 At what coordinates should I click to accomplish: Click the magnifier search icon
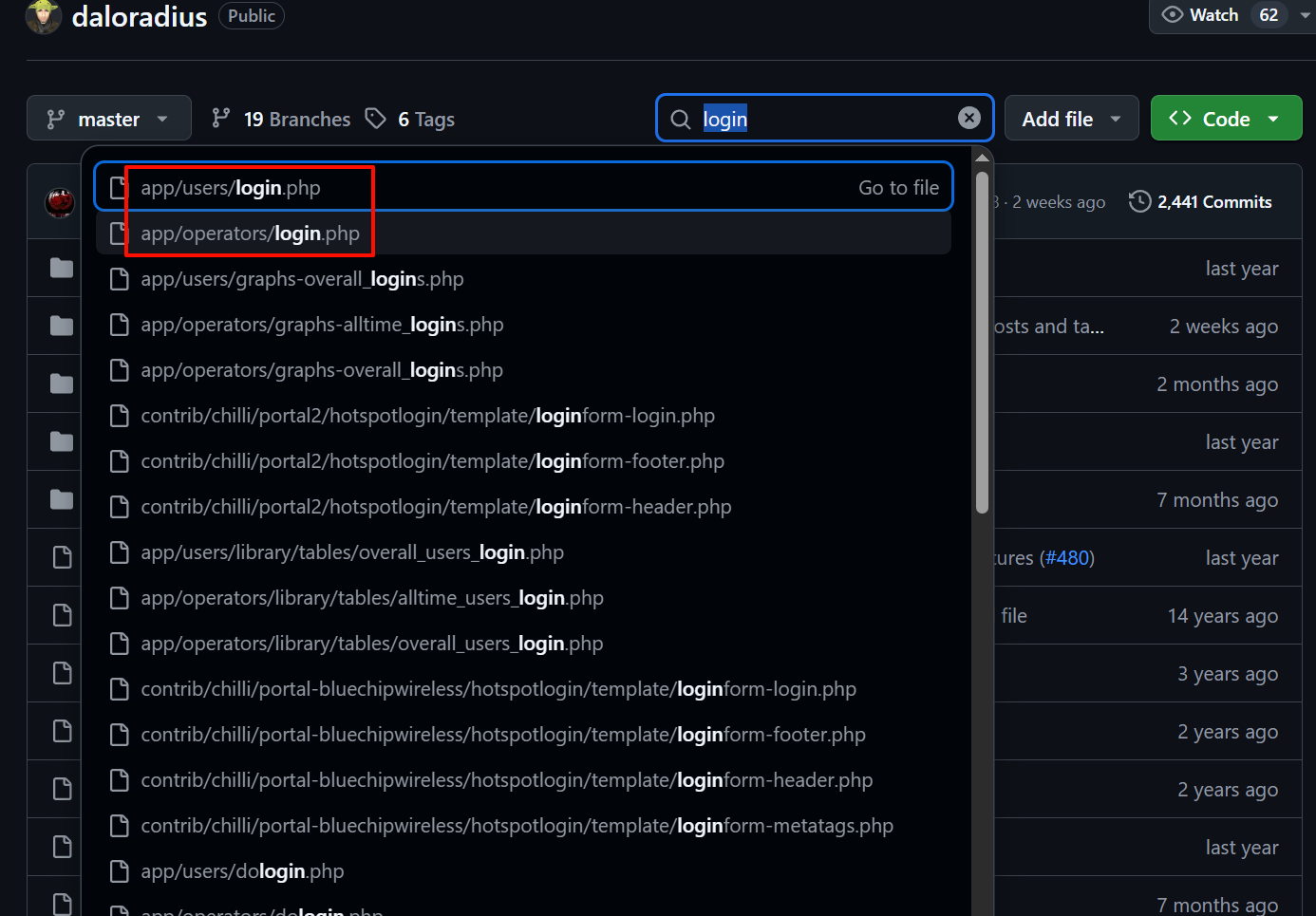[681, 120]
